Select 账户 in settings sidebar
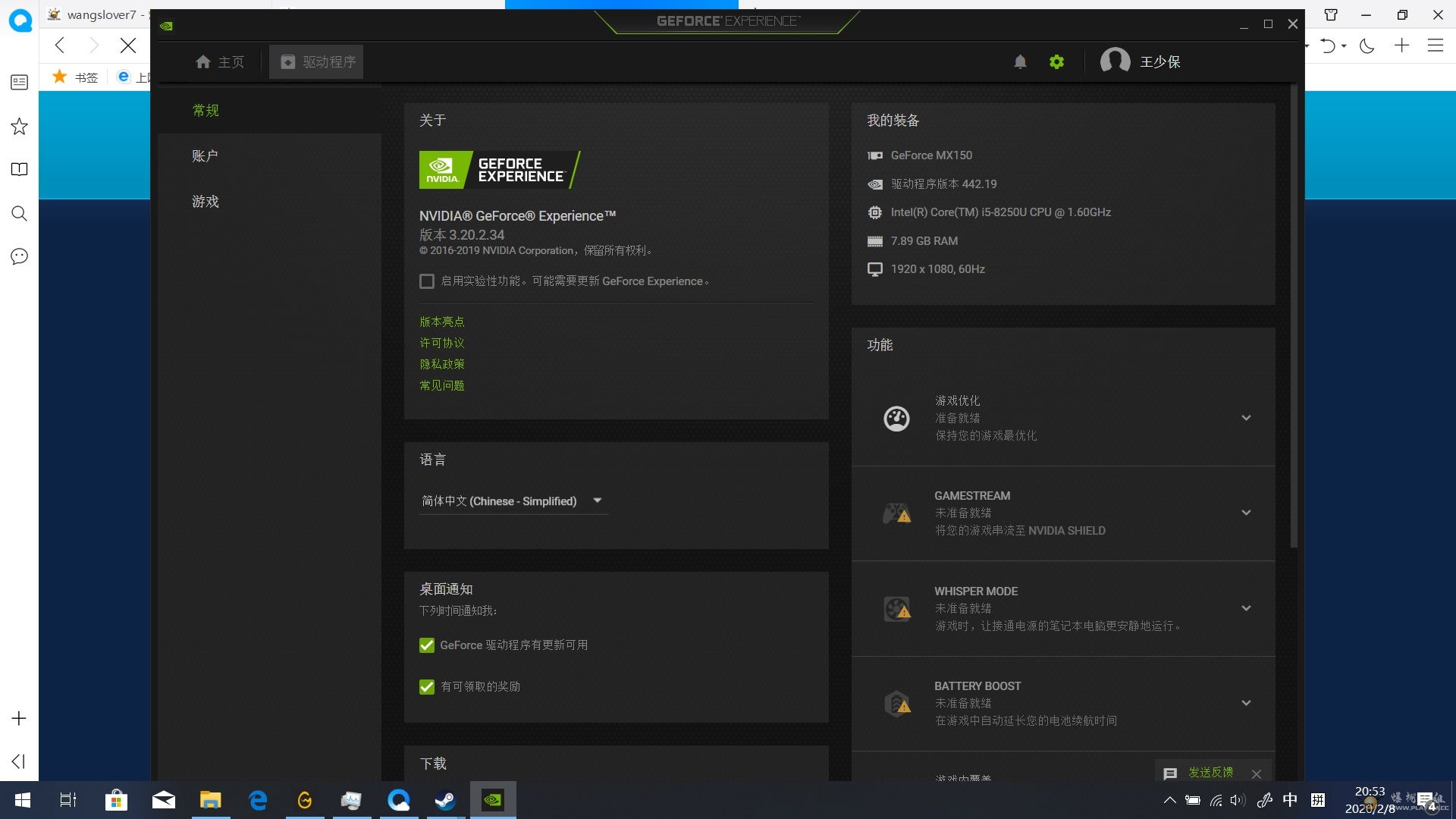The image size is (1456, 819). 269,156
